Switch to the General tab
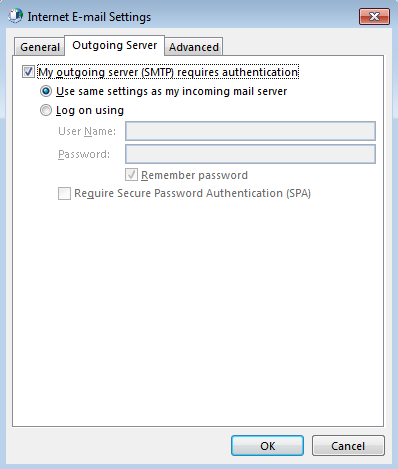Image resolution: width=398 pixels, height=469 pixels. coord(40,47)
